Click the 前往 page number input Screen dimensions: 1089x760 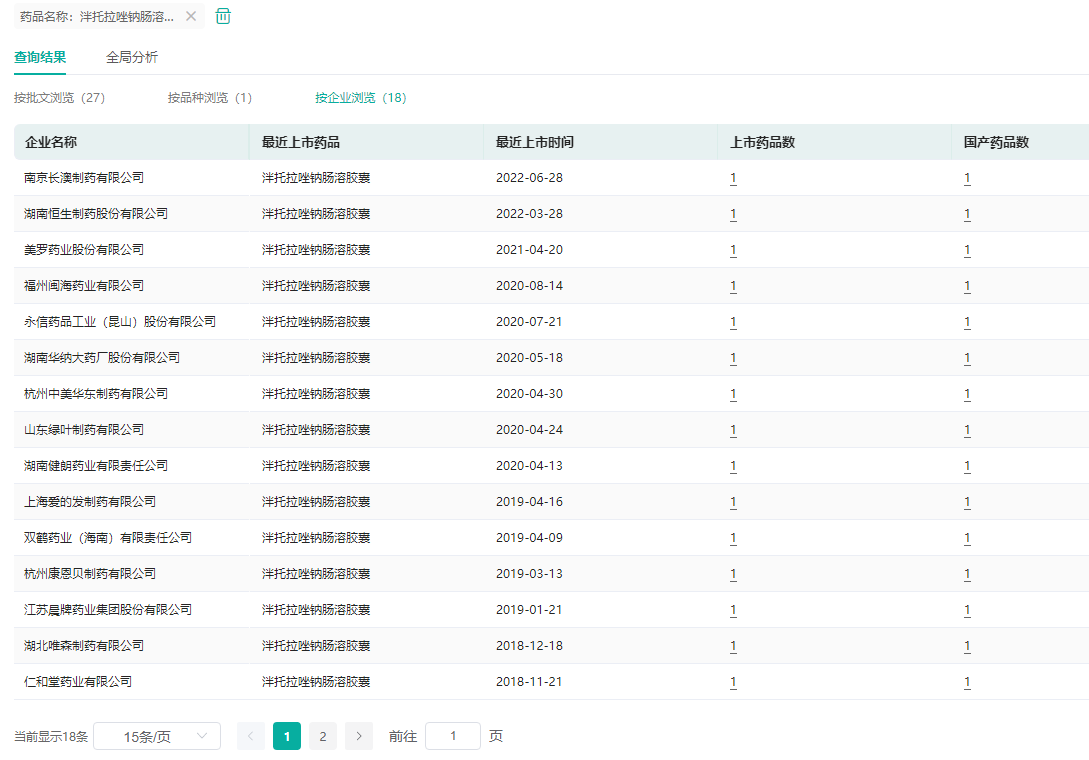(452, 736)
